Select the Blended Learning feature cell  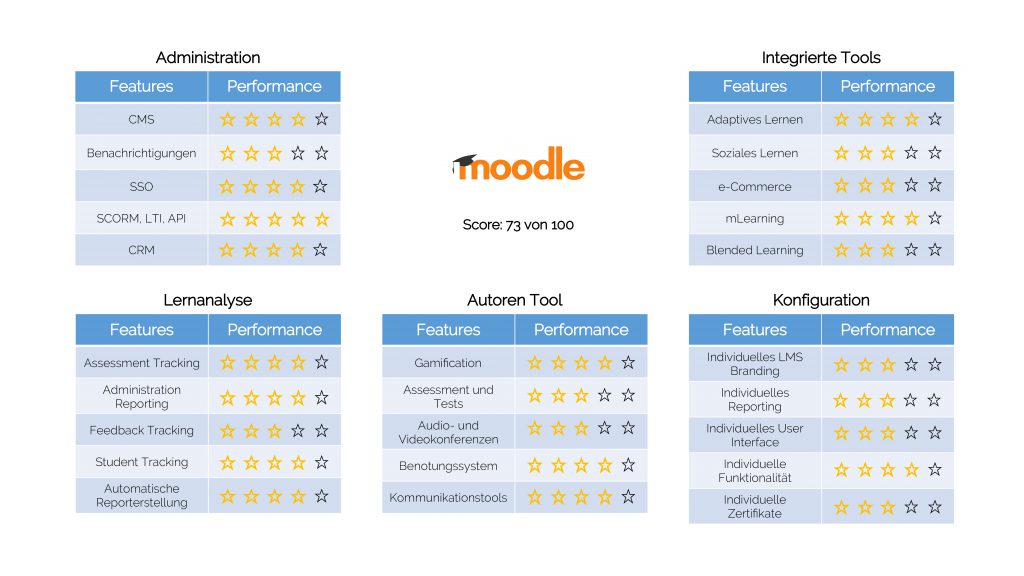pyautogui.click(x=755, y=250)
